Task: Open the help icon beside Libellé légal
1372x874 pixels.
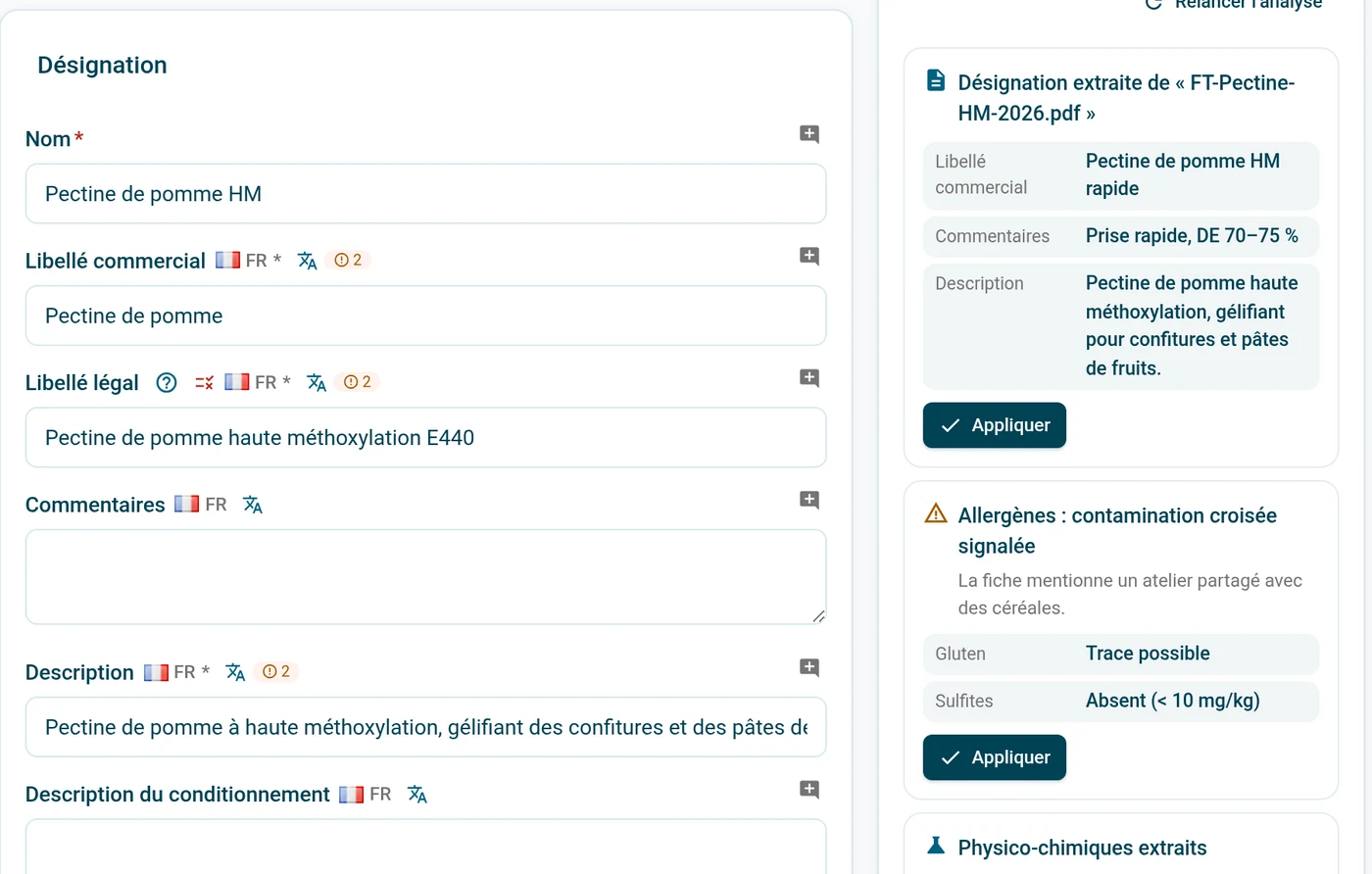Action: tap(167, 383)
